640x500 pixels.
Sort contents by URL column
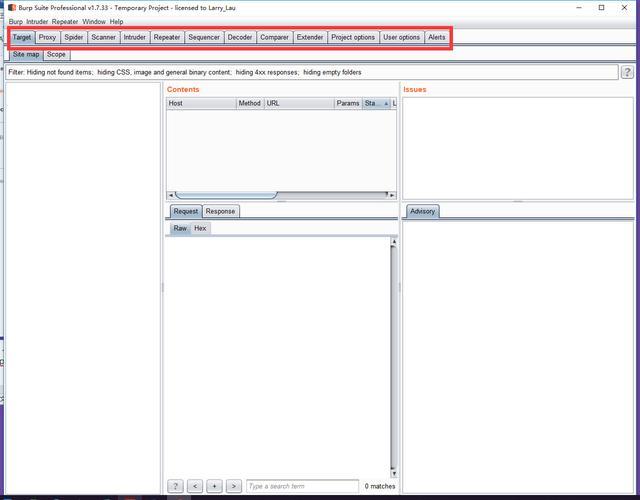click(x=299, y=103)
